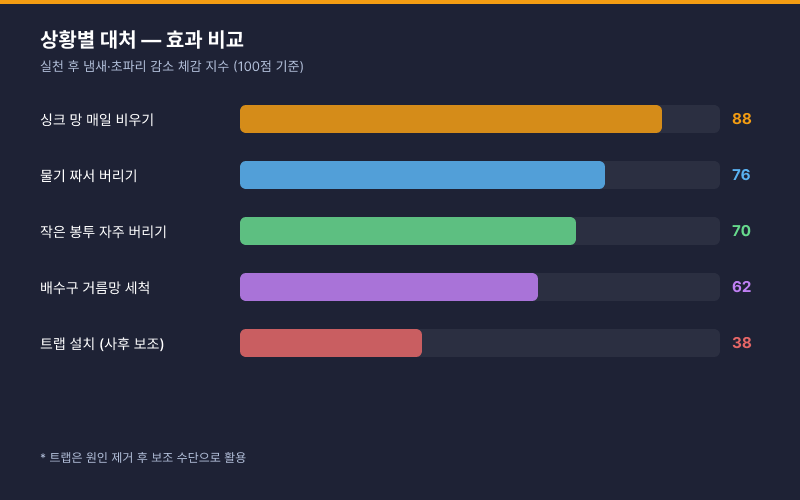Click the unfilled track after the orange bar
Screen dimensions: 800x500
click(691, 119)
